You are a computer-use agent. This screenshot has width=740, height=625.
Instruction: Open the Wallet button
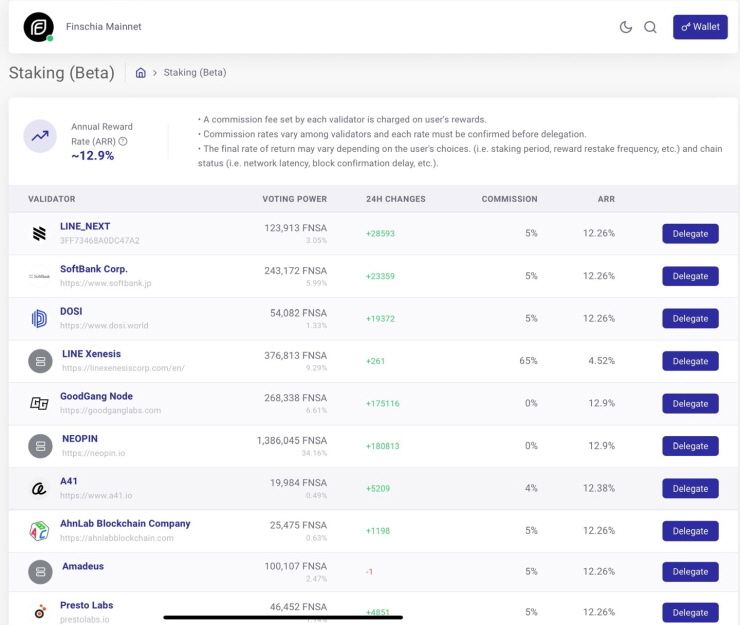700,27
